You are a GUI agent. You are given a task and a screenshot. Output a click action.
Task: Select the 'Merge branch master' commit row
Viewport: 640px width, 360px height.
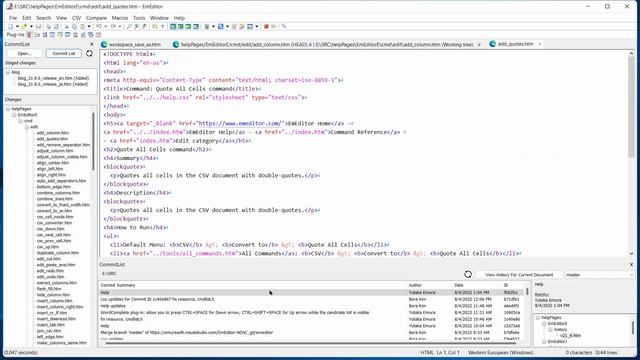pyautogui.click(x=311, y=333)
